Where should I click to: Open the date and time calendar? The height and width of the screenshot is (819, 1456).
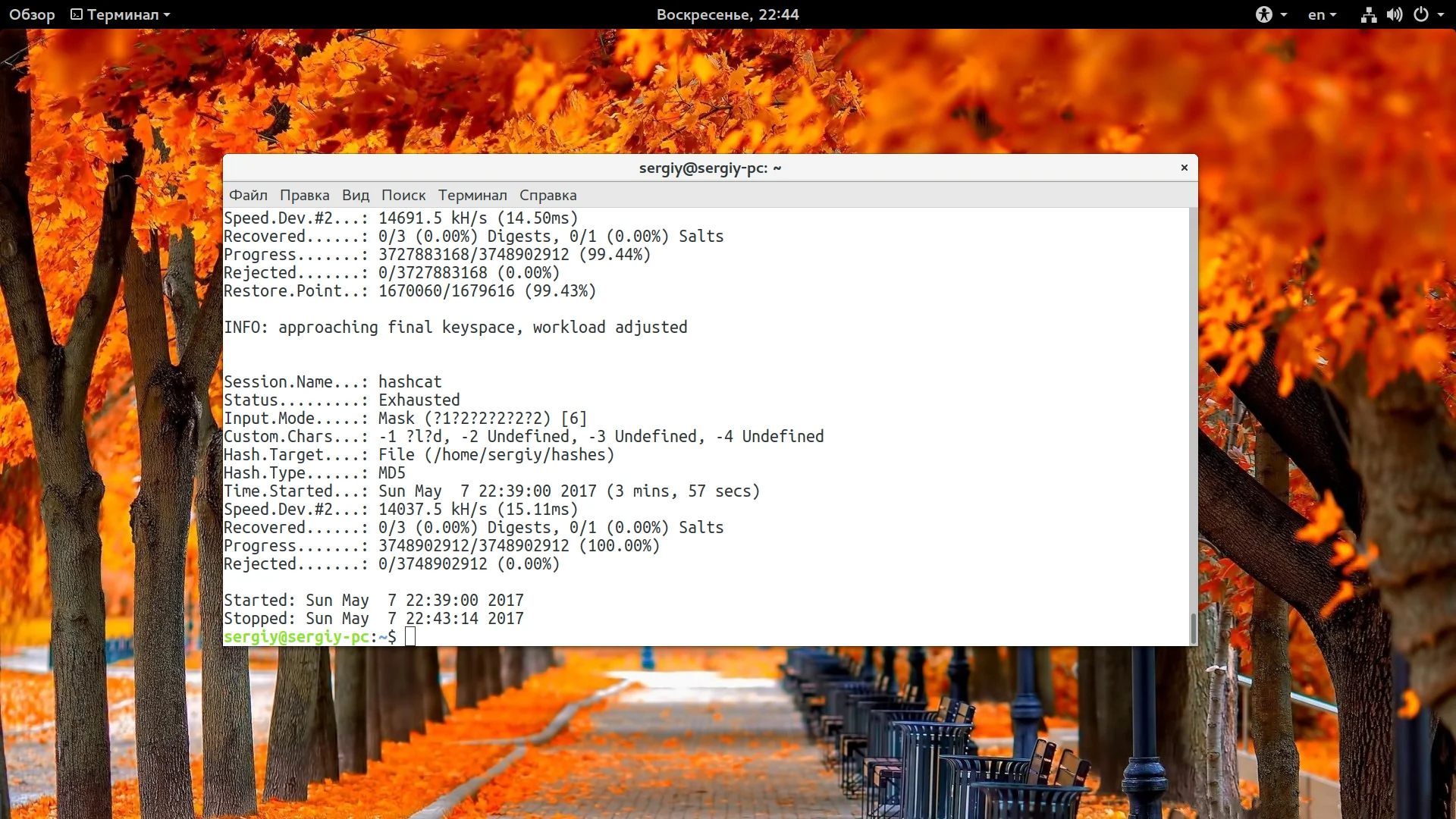tap(727, 14)
